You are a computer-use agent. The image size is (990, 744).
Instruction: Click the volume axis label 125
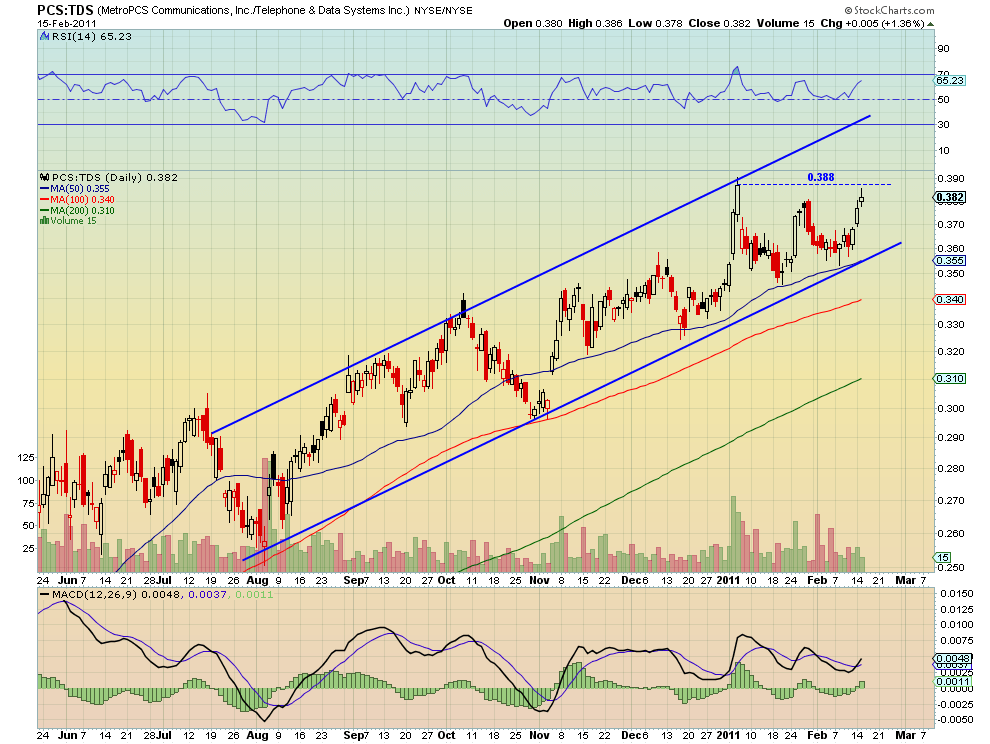[26, 457]
